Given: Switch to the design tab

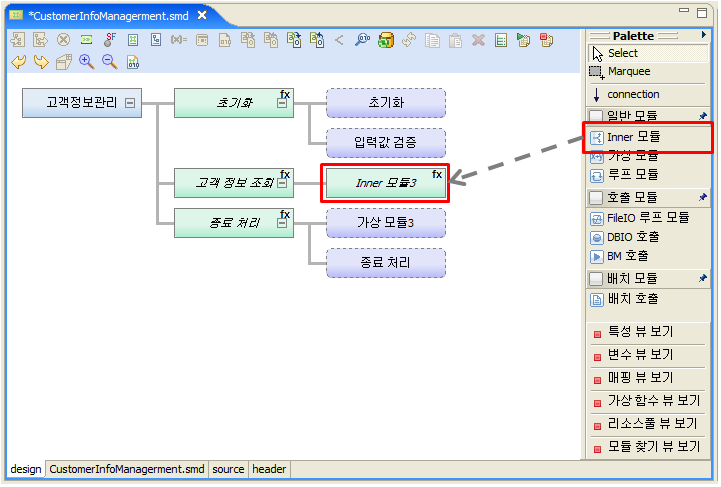Looking at the screenshot, I should [26, 470].
